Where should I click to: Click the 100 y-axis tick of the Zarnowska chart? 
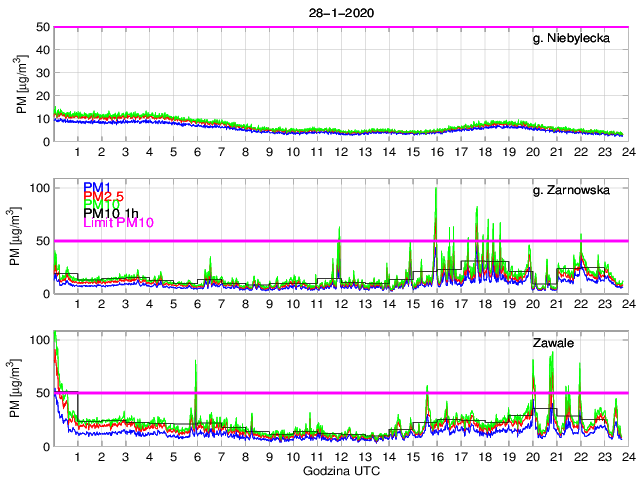[39, 188]
